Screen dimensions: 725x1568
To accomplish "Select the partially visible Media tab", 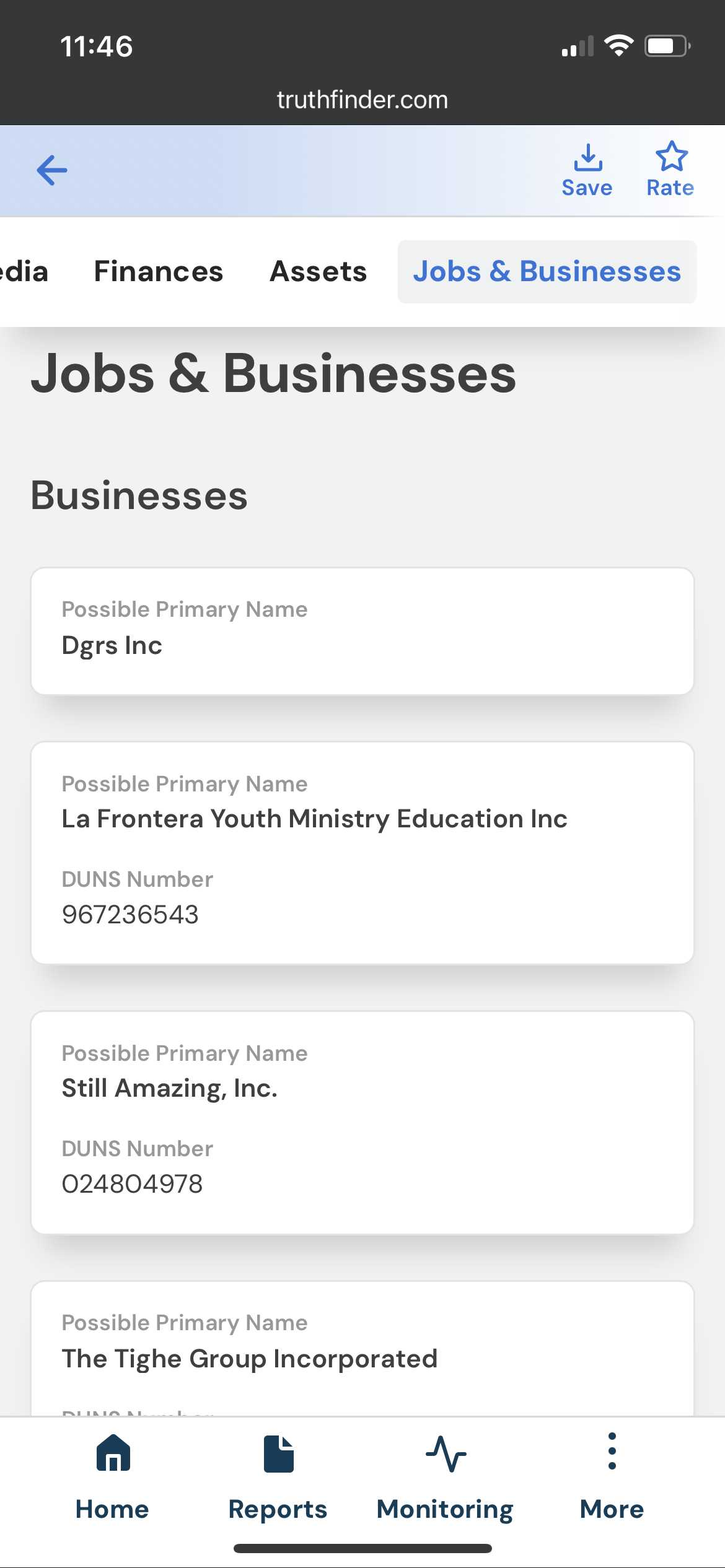I will pyautogui.click(x=24, y=271).
